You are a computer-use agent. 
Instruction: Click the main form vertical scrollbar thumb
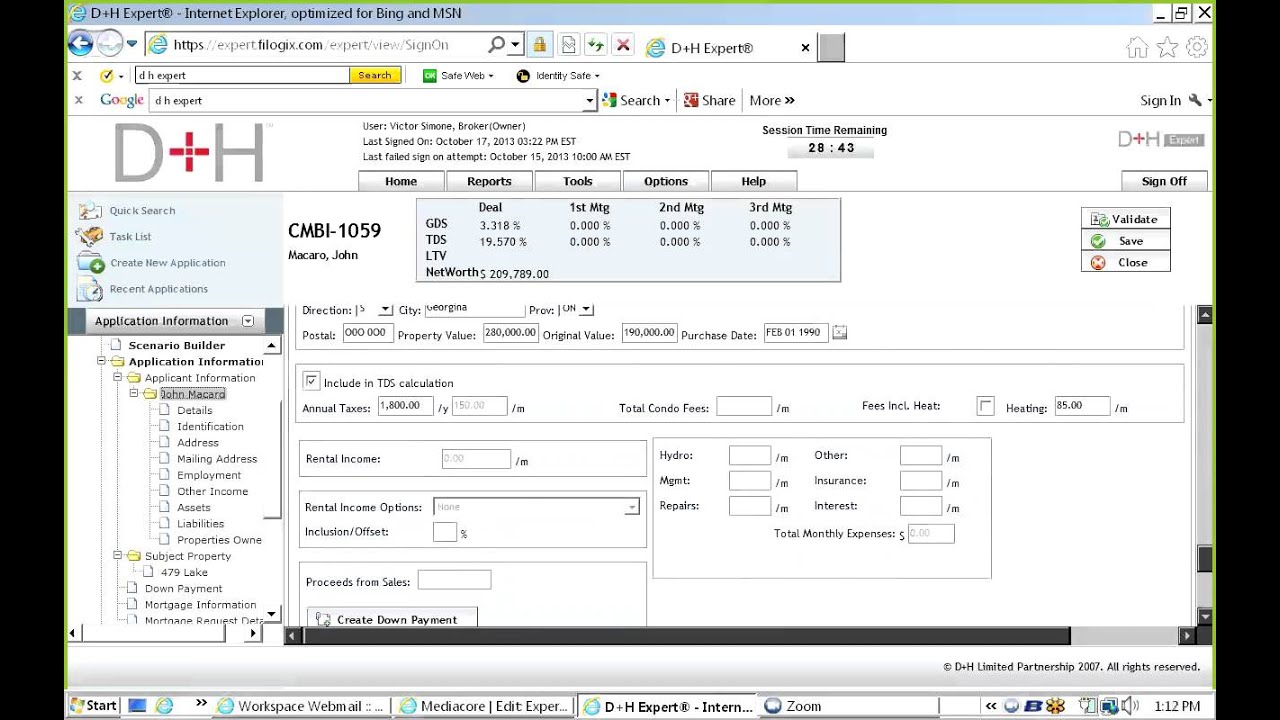1205,559
